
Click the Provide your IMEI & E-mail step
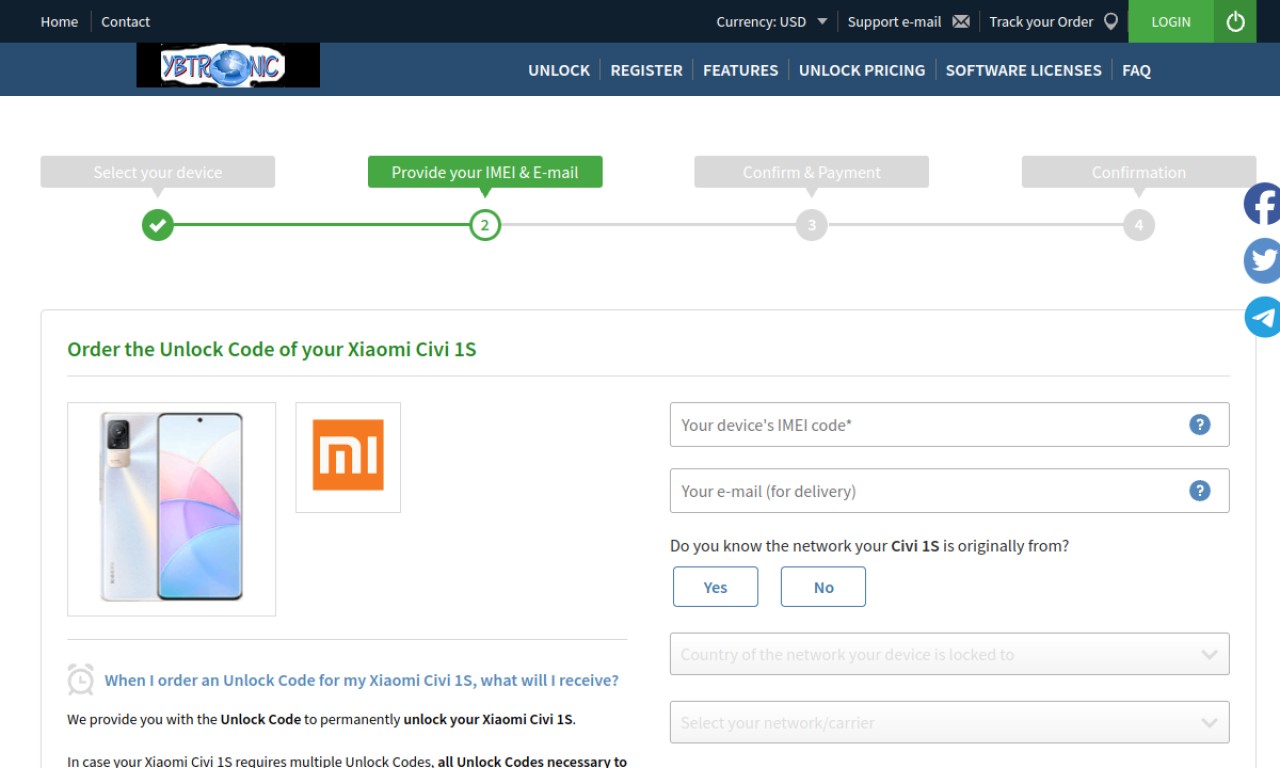(485, 172)
